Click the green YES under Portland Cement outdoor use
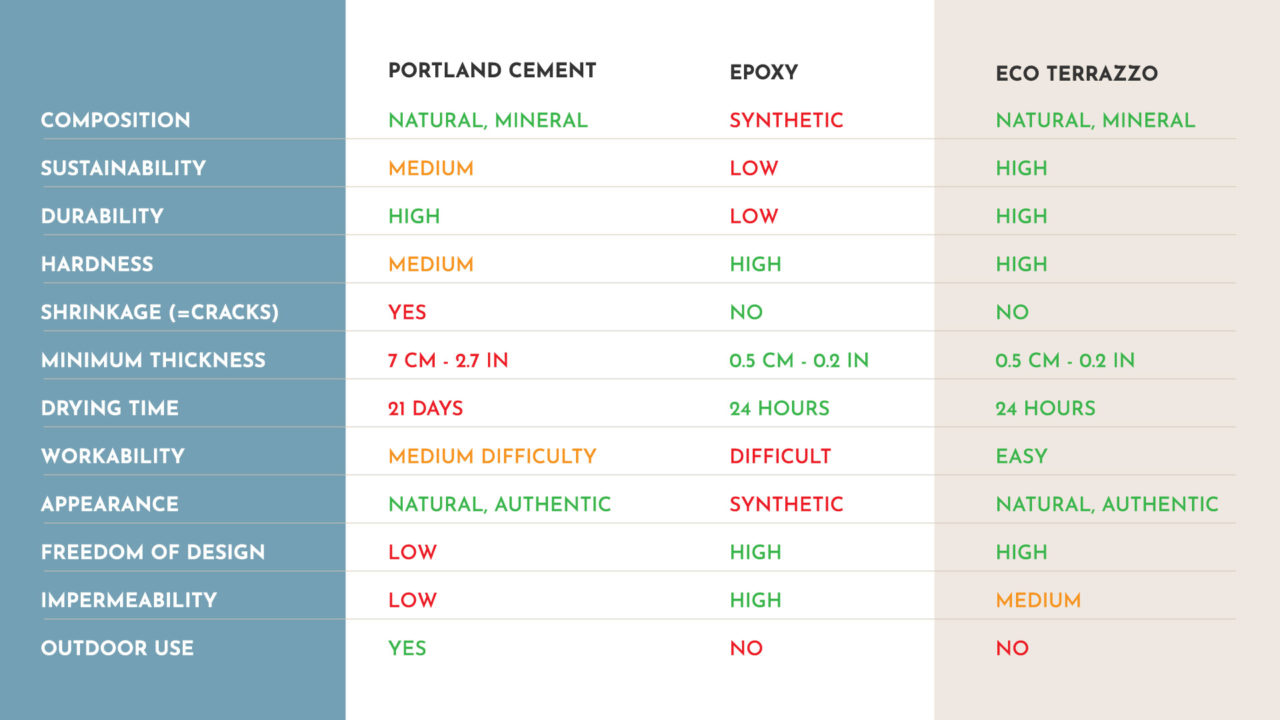 tap(407, 648)
